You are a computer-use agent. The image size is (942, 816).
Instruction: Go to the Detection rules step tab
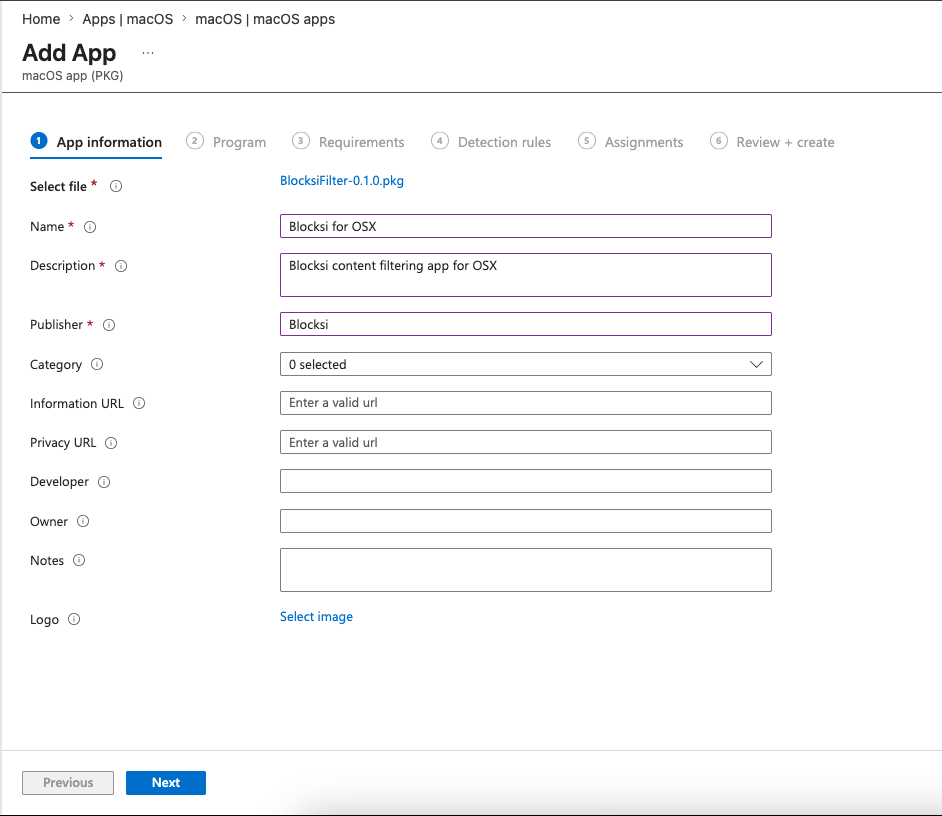(491, 142)
